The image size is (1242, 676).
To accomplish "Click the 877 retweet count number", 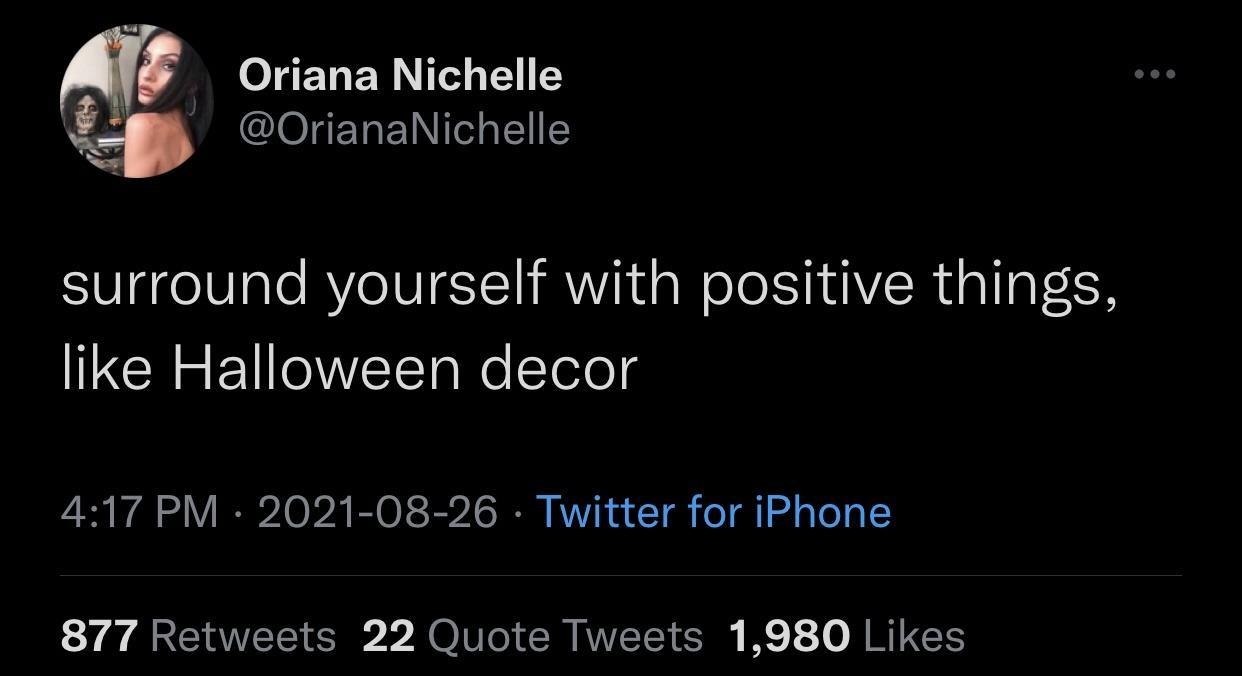I will (99, 635).
